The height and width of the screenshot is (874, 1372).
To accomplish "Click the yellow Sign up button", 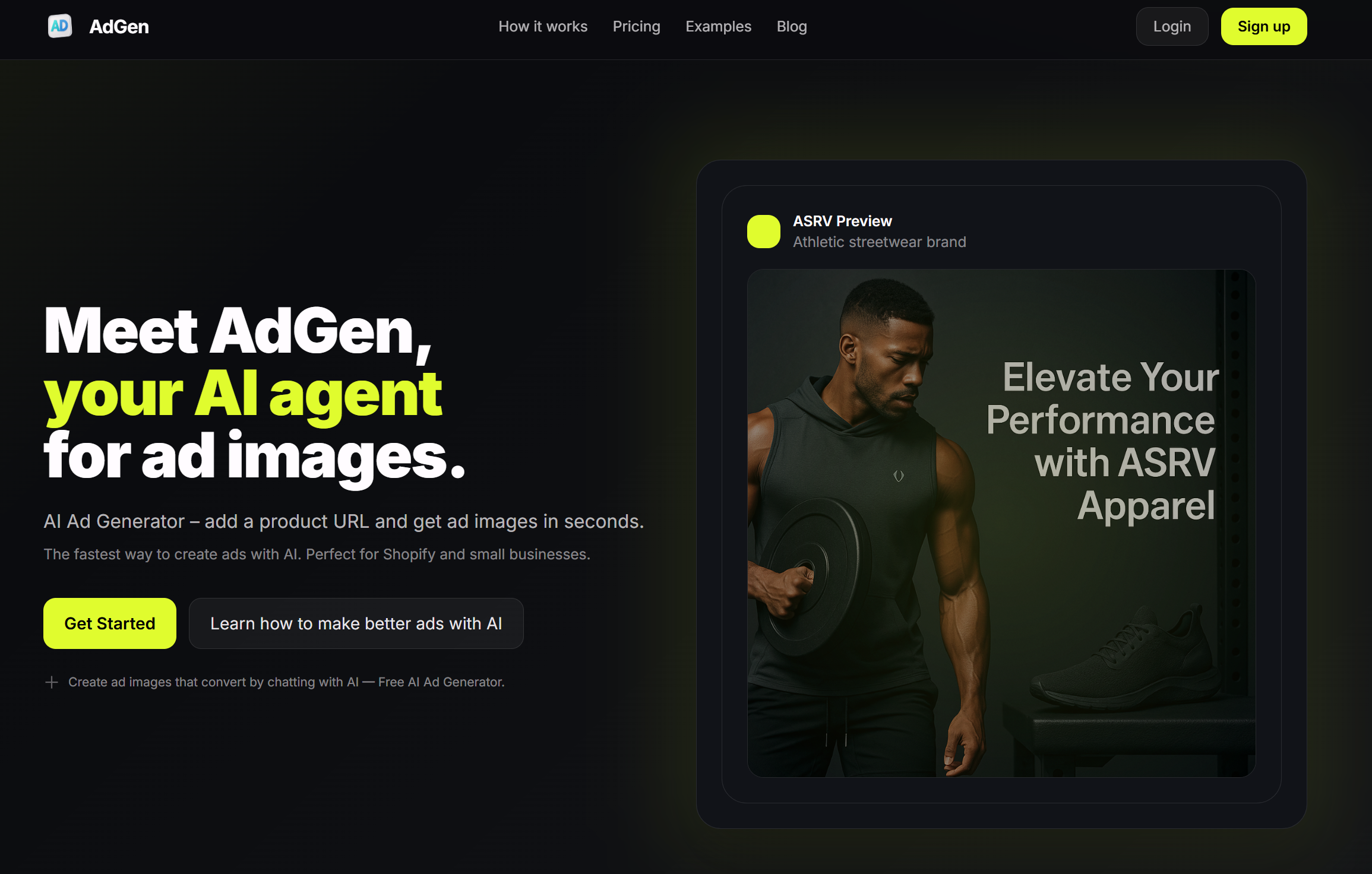I will 1264,27.
